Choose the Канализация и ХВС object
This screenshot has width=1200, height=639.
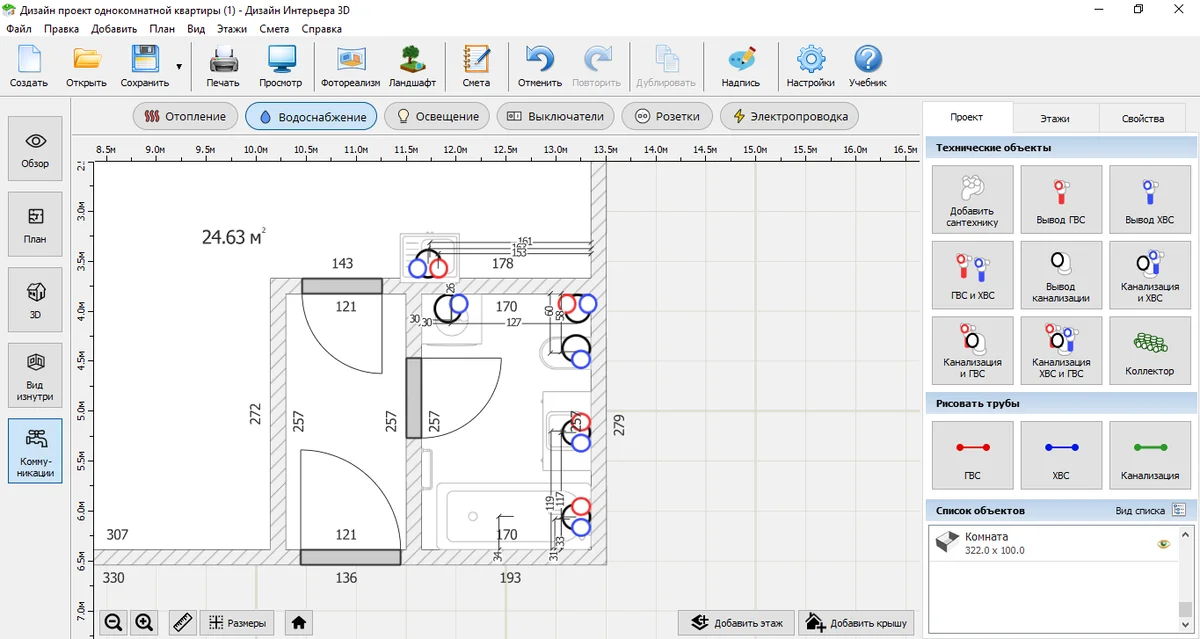[x=1150, y=275]
